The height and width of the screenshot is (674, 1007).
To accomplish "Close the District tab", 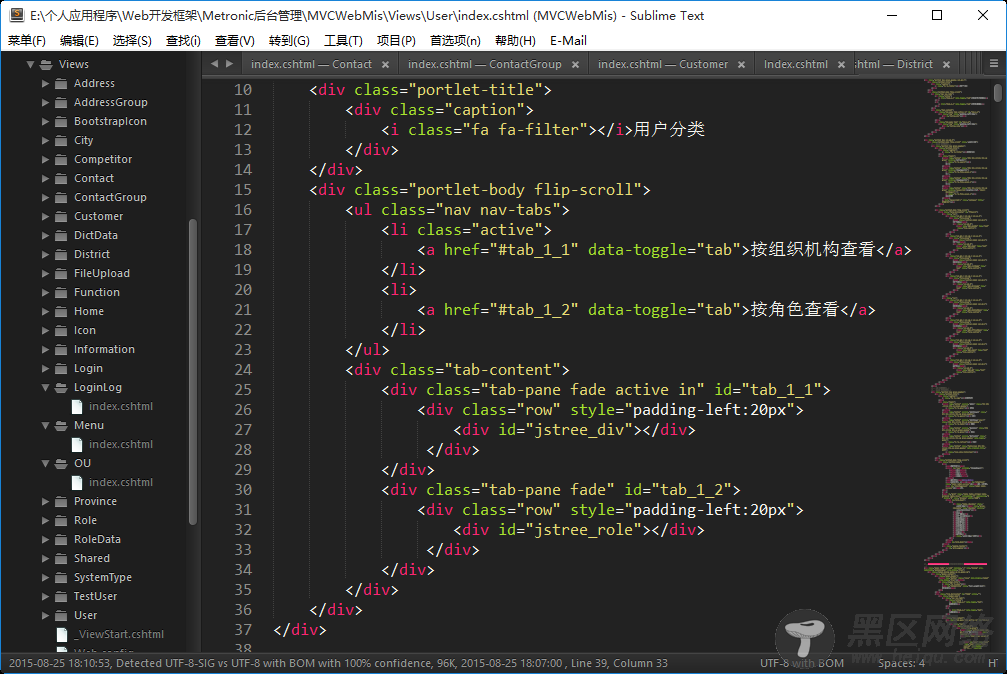I will pyautogui.click(x=947, y=64).
